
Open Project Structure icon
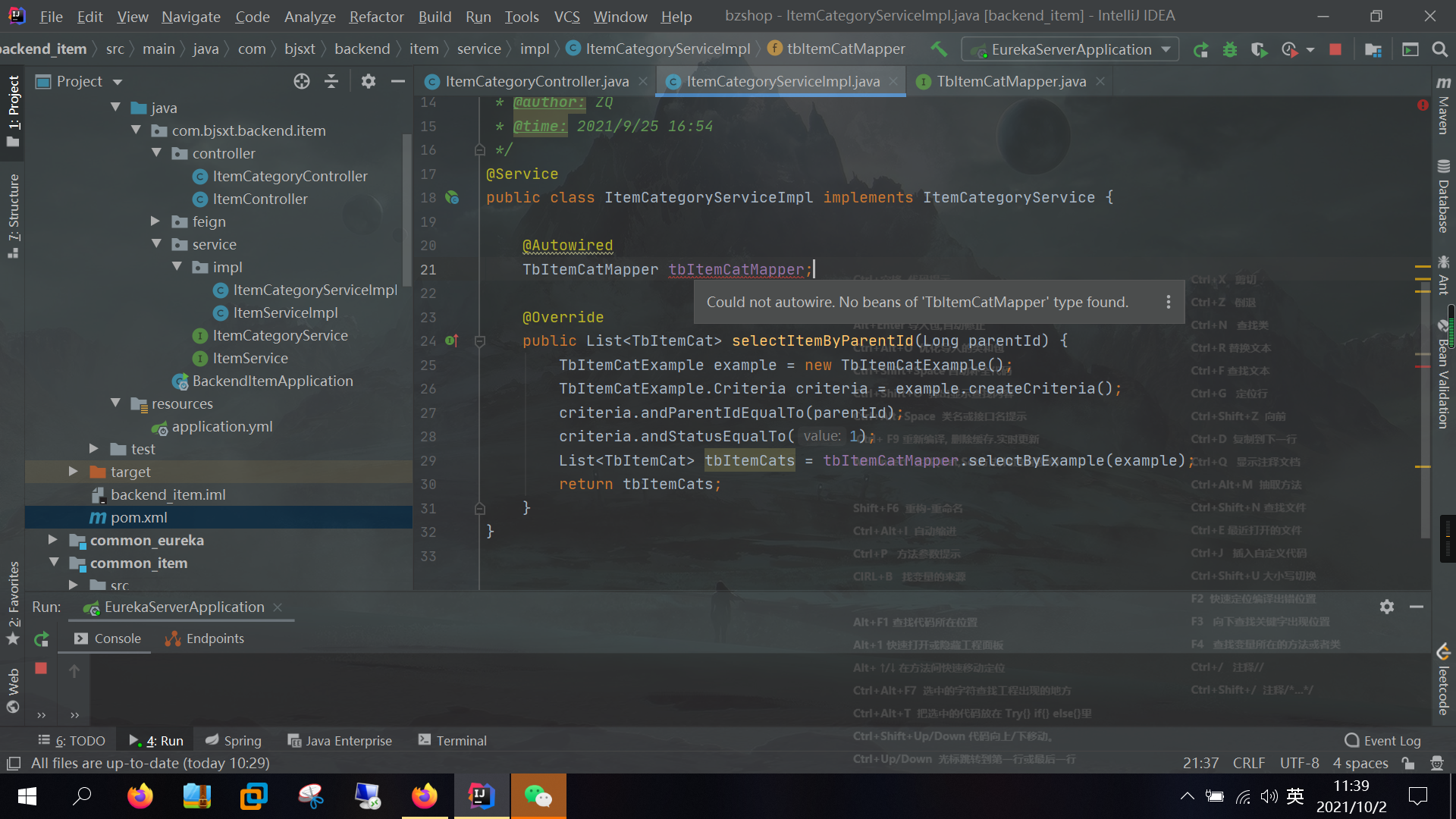point(1373,50)
